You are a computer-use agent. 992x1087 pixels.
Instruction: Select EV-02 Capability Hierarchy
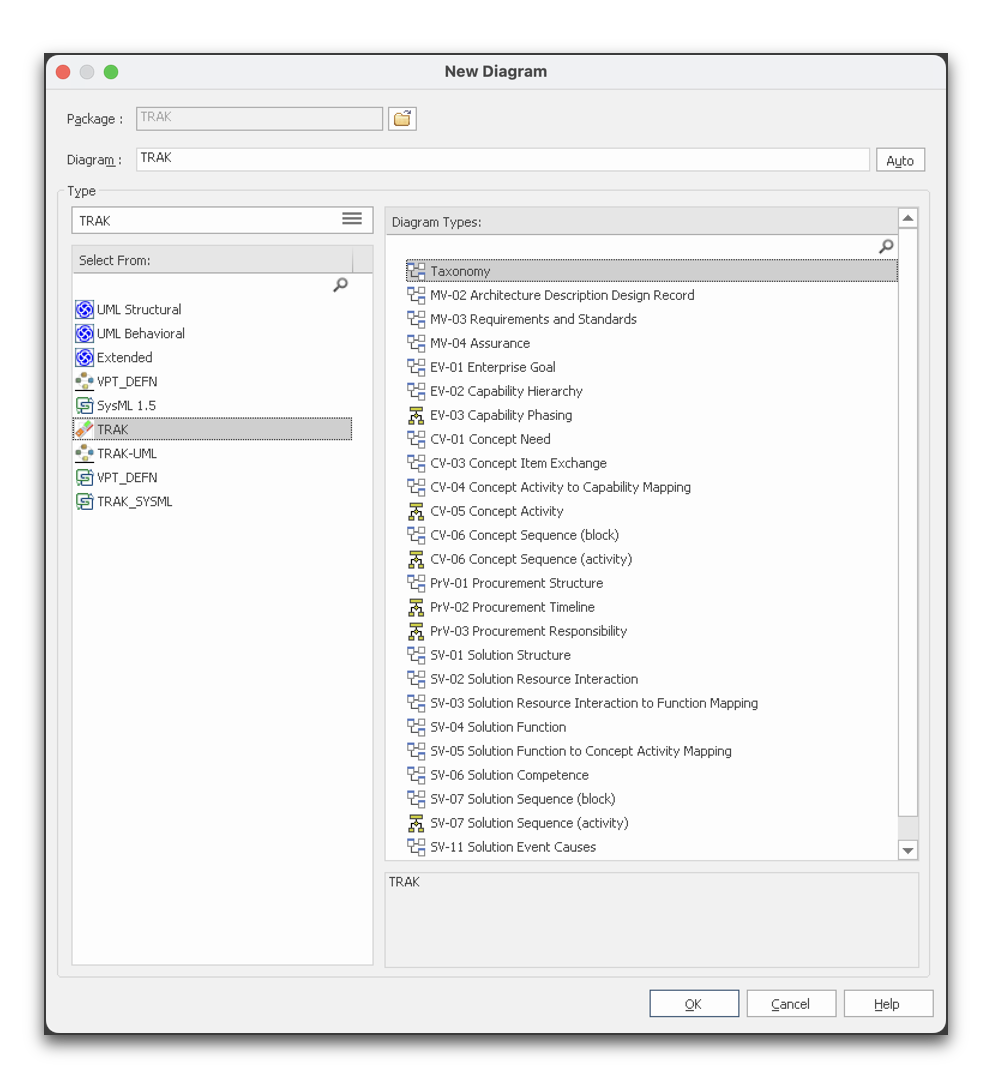point(506,392)
